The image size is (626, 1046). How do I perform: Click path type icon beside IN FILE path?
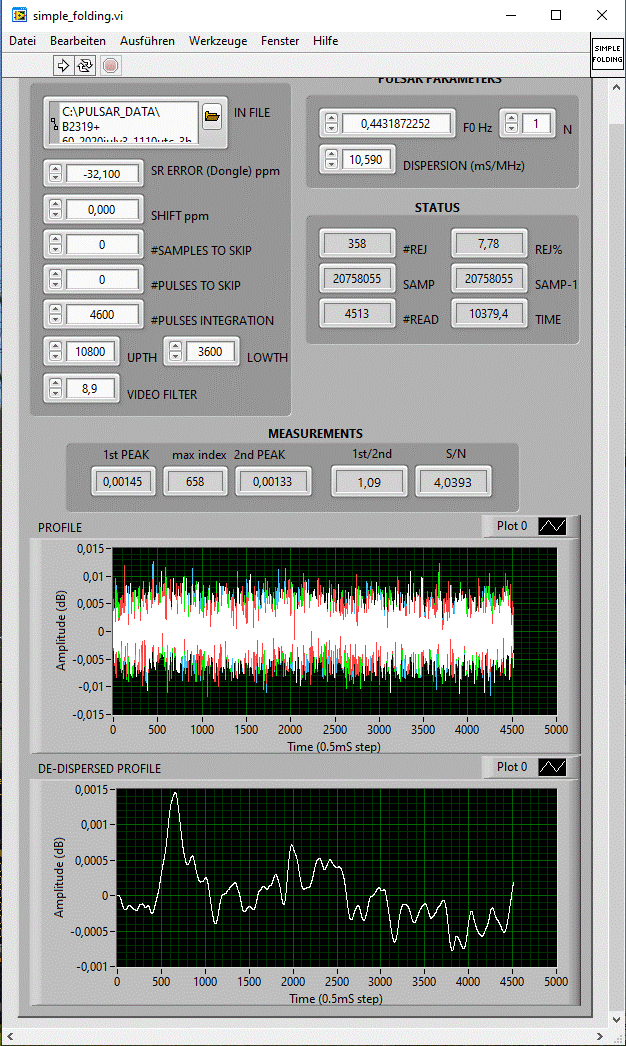(x=54, y=123)
